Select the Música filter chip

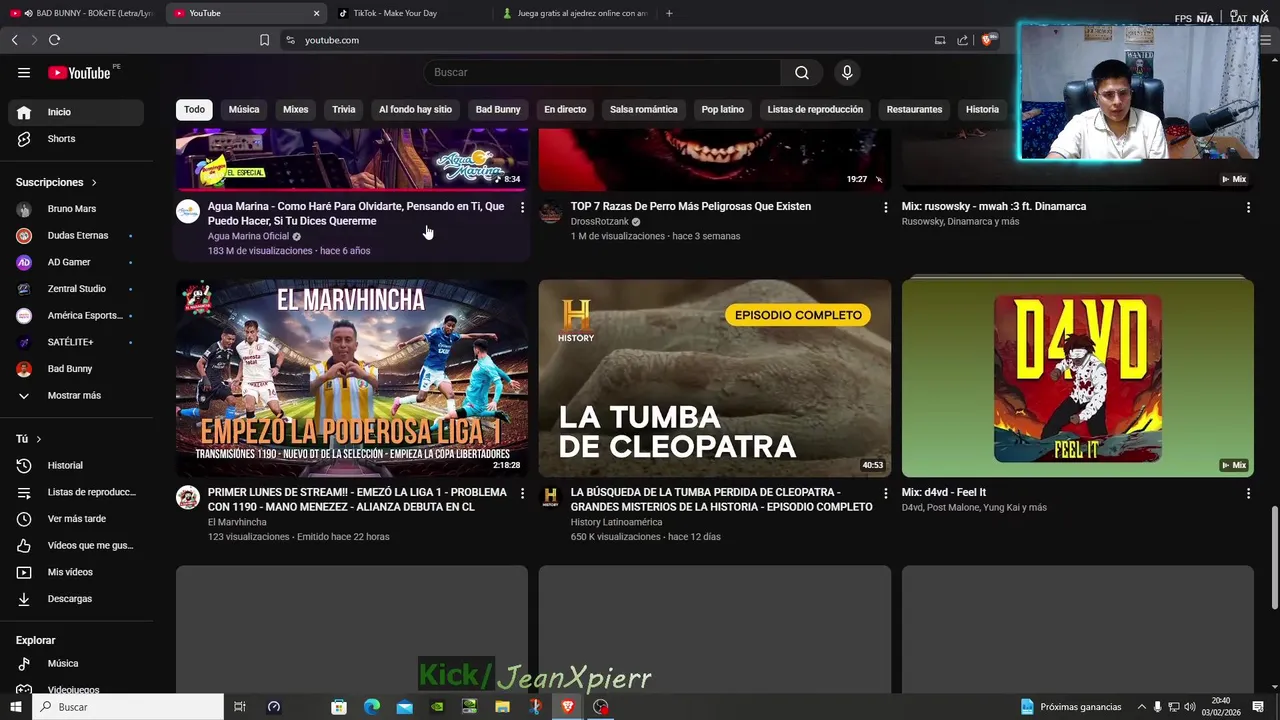(244, 109)
